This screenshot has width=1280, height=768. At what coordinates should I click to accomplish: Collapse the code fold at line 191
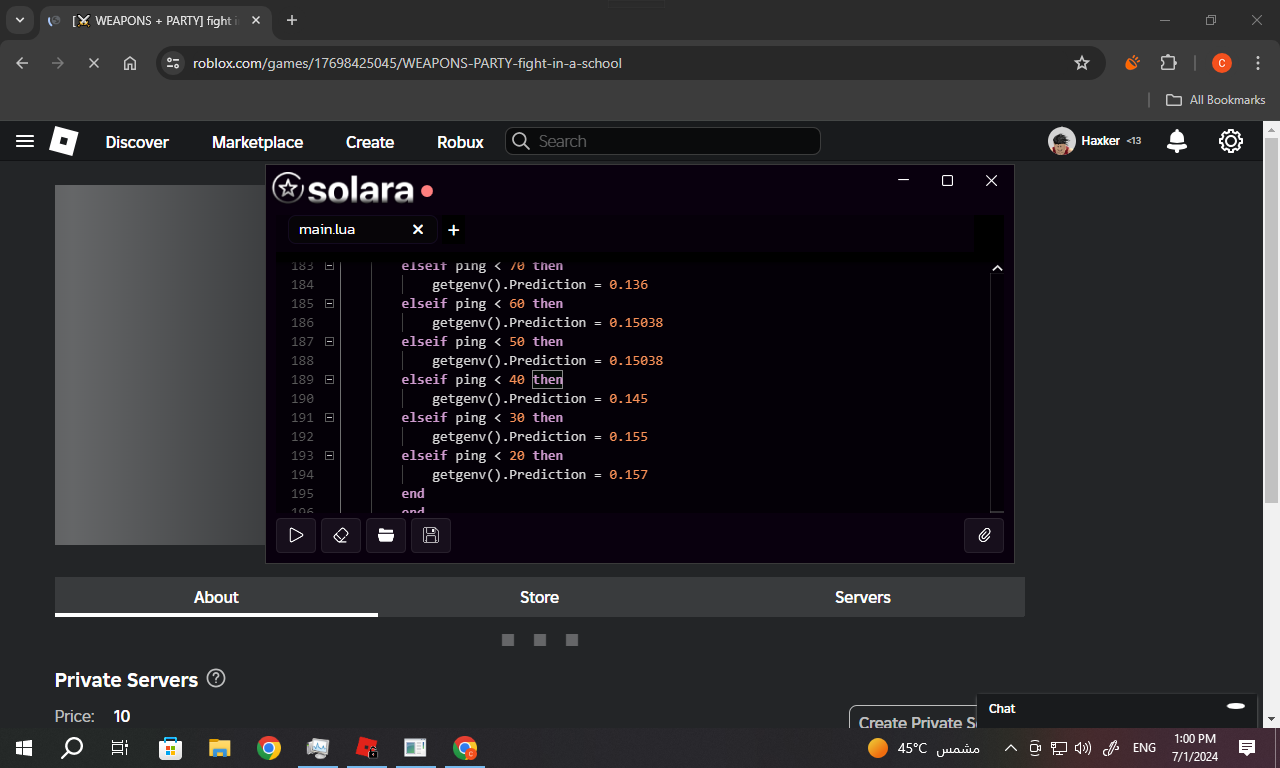329,418
